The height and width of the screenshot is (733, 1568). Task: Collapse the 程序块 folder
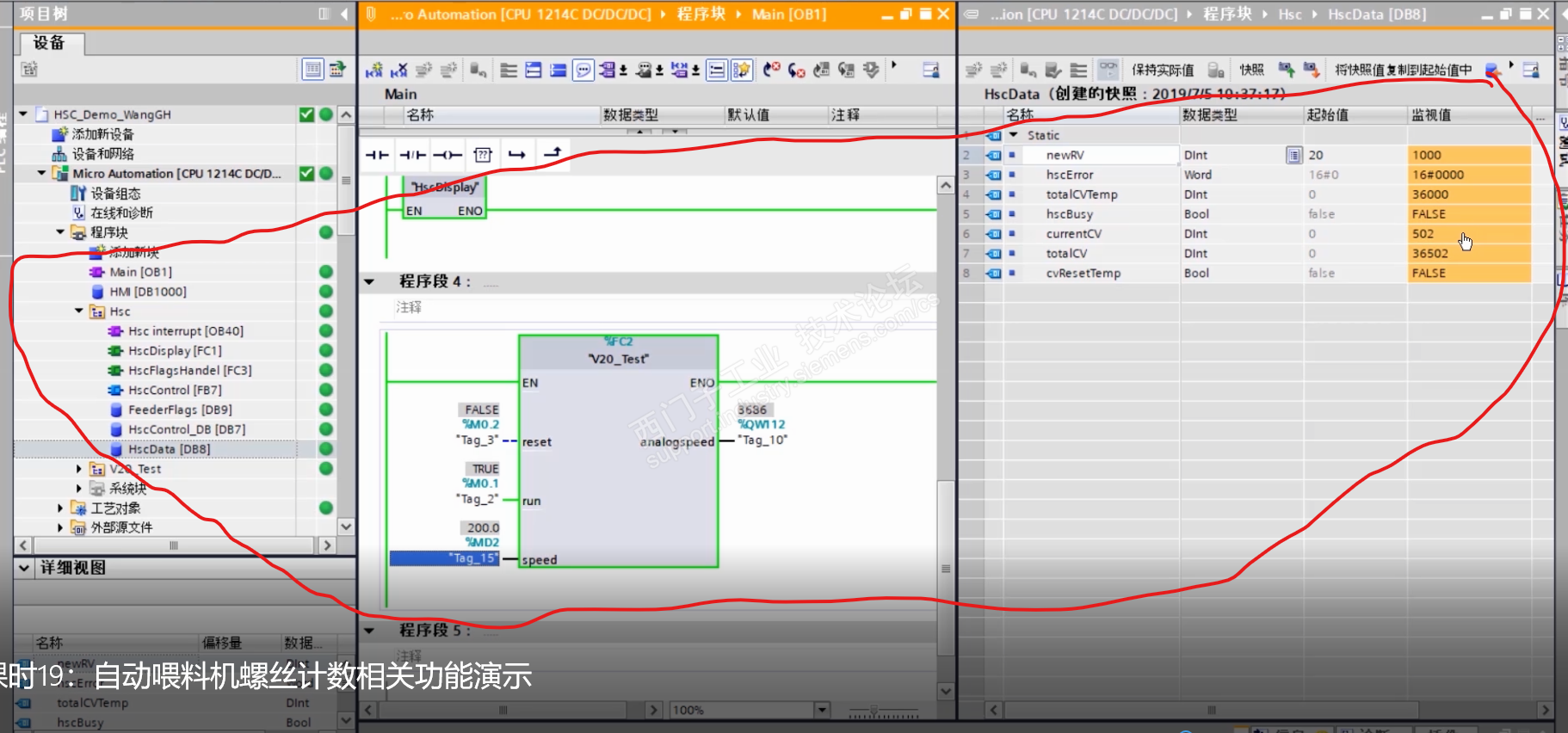point(60,232)
